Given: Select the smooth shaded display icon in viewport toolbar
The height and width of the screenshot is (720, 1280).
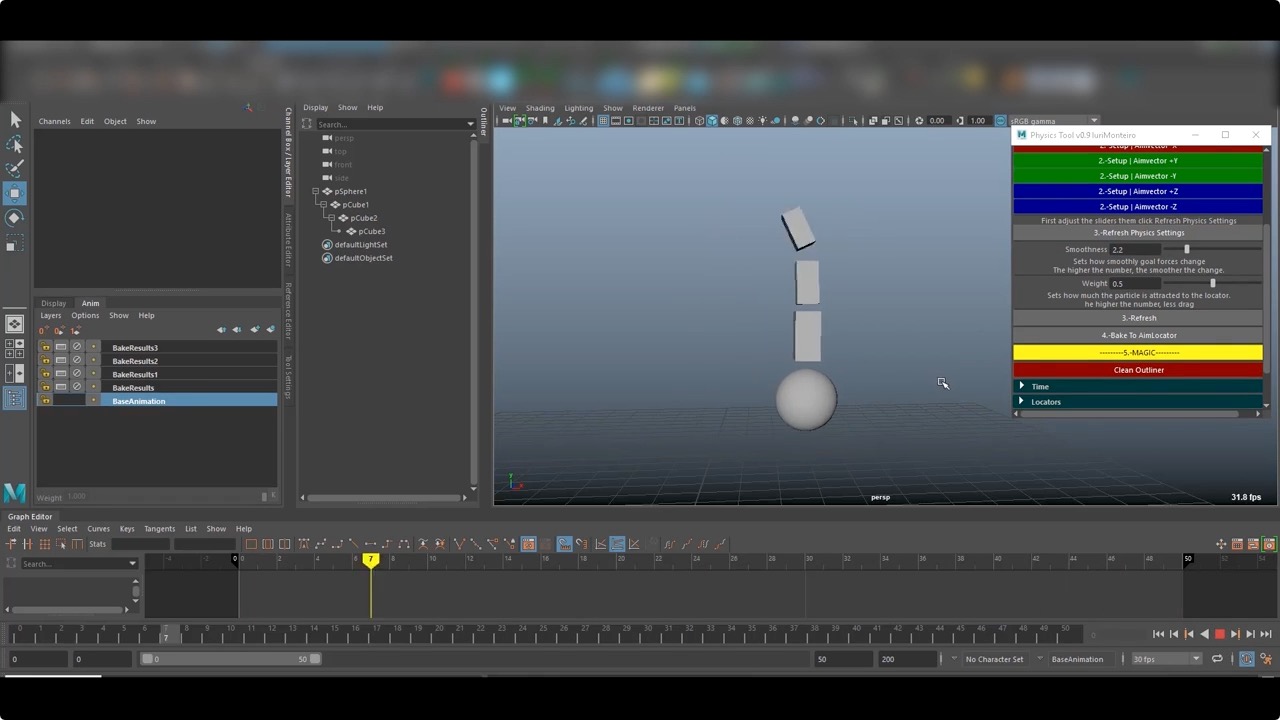Looking at the screenshot, I should [x=712, y=121].
